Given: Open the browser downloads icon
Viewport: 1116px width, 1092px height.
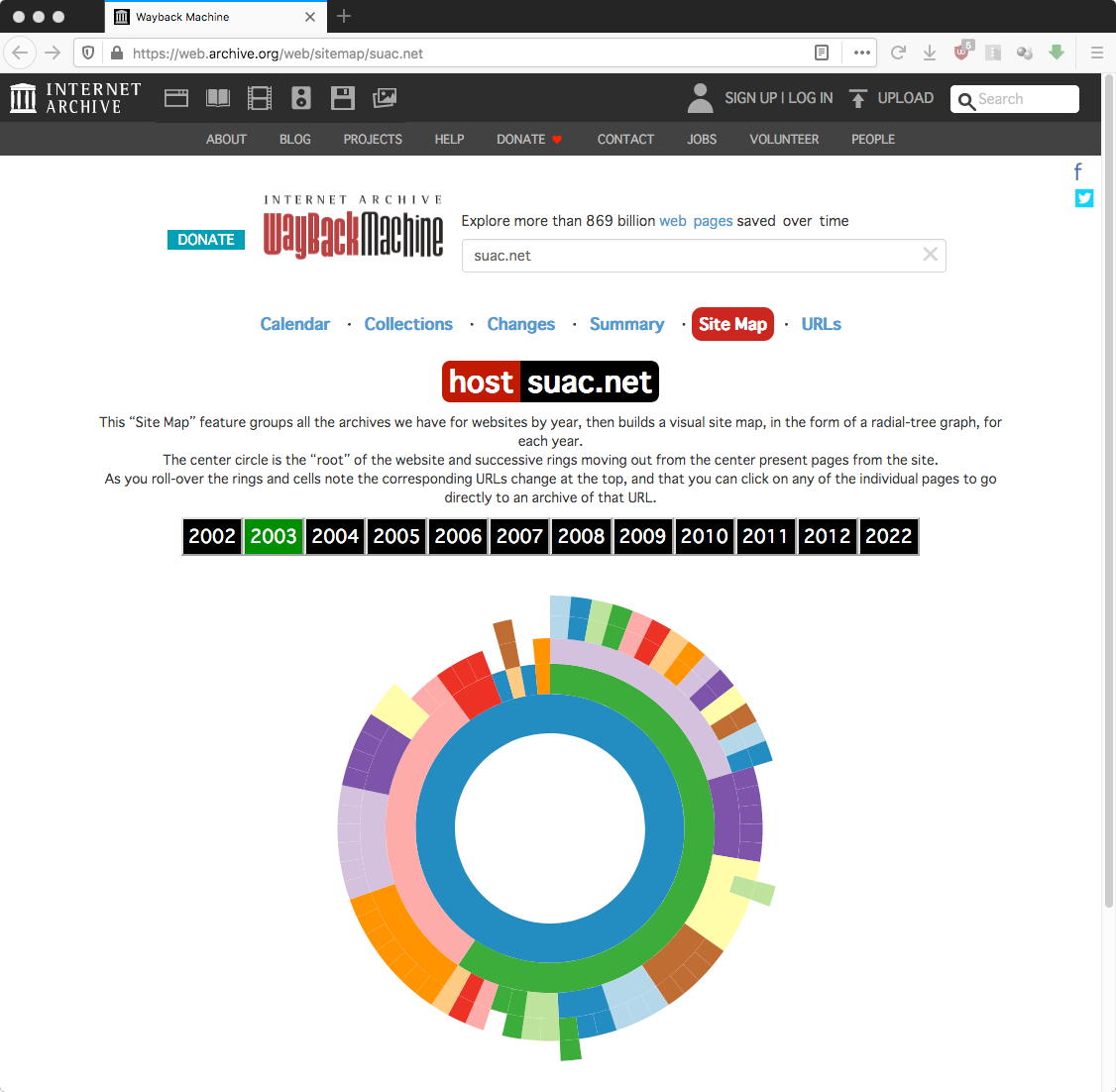Looking at the screenshot, I should (x=930, y=53).
